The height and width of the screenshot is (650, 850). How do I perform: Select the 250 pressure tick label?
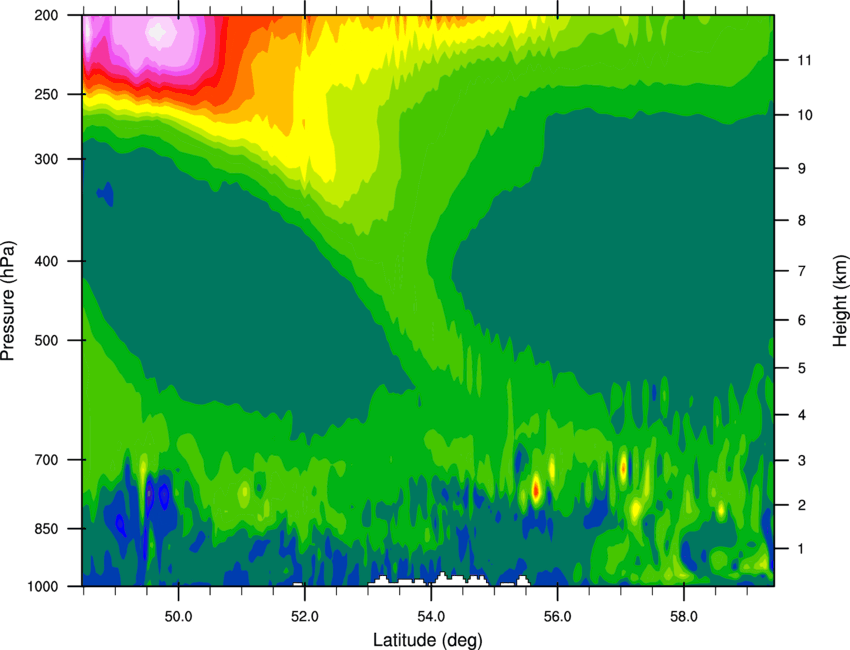coord(46,94)
